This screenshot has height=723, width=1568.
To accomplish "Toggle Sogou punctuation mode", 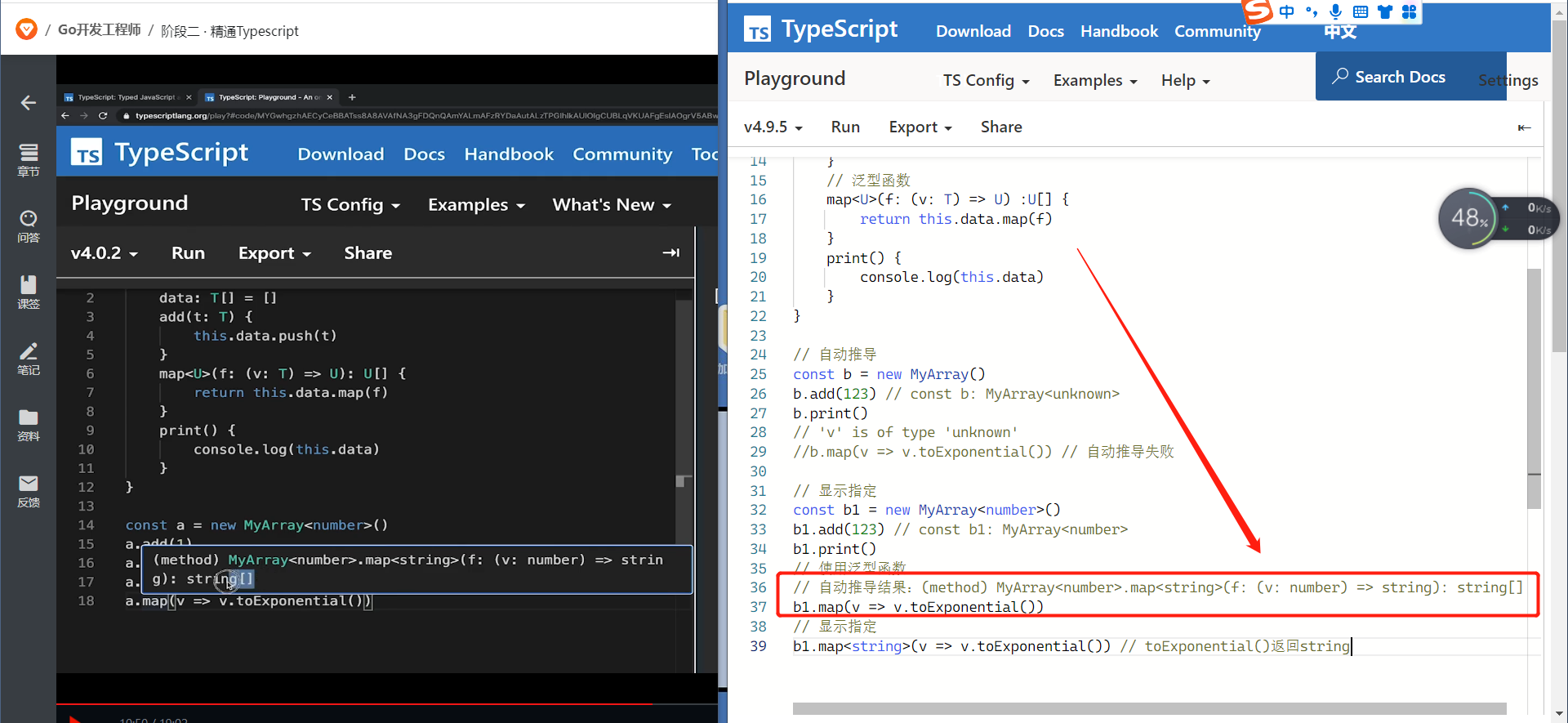I will (1312, 11).
